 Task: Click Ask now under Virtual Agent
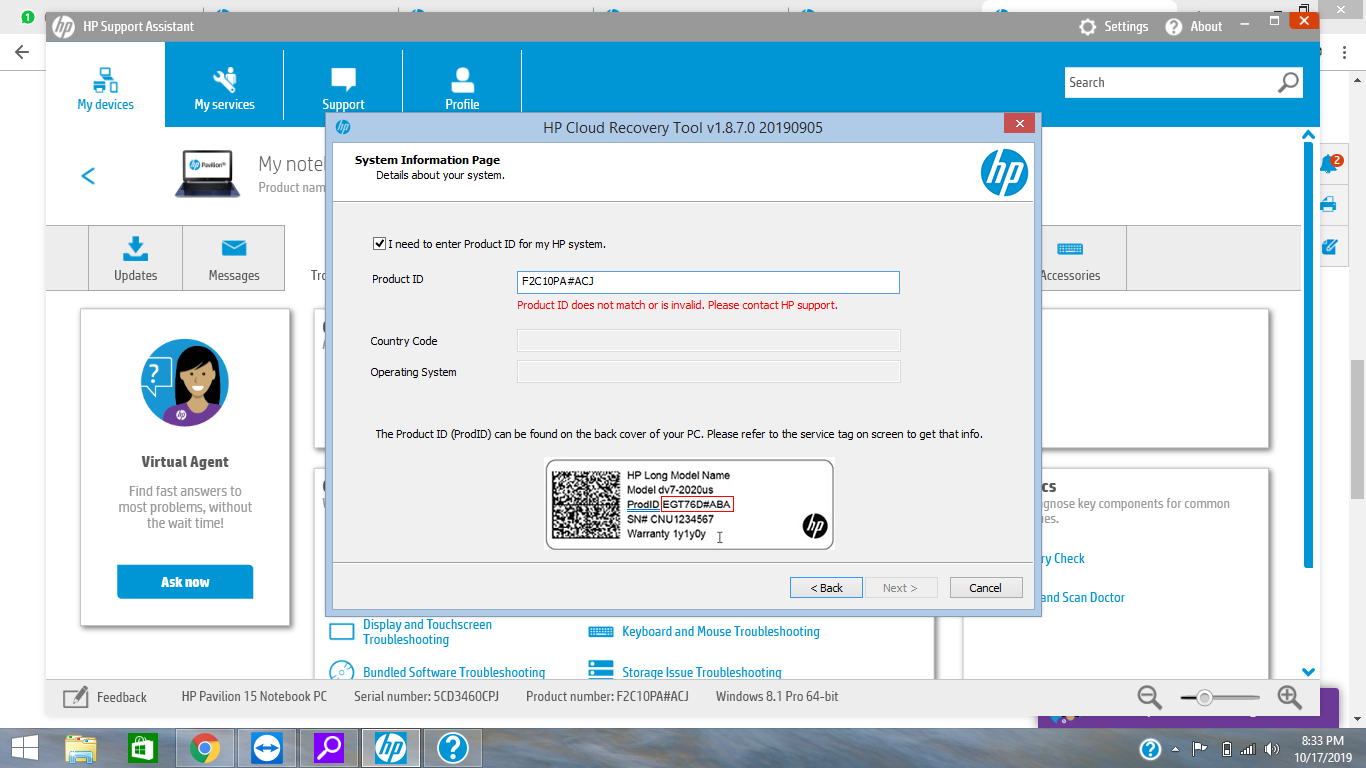[x=185, y=582]
